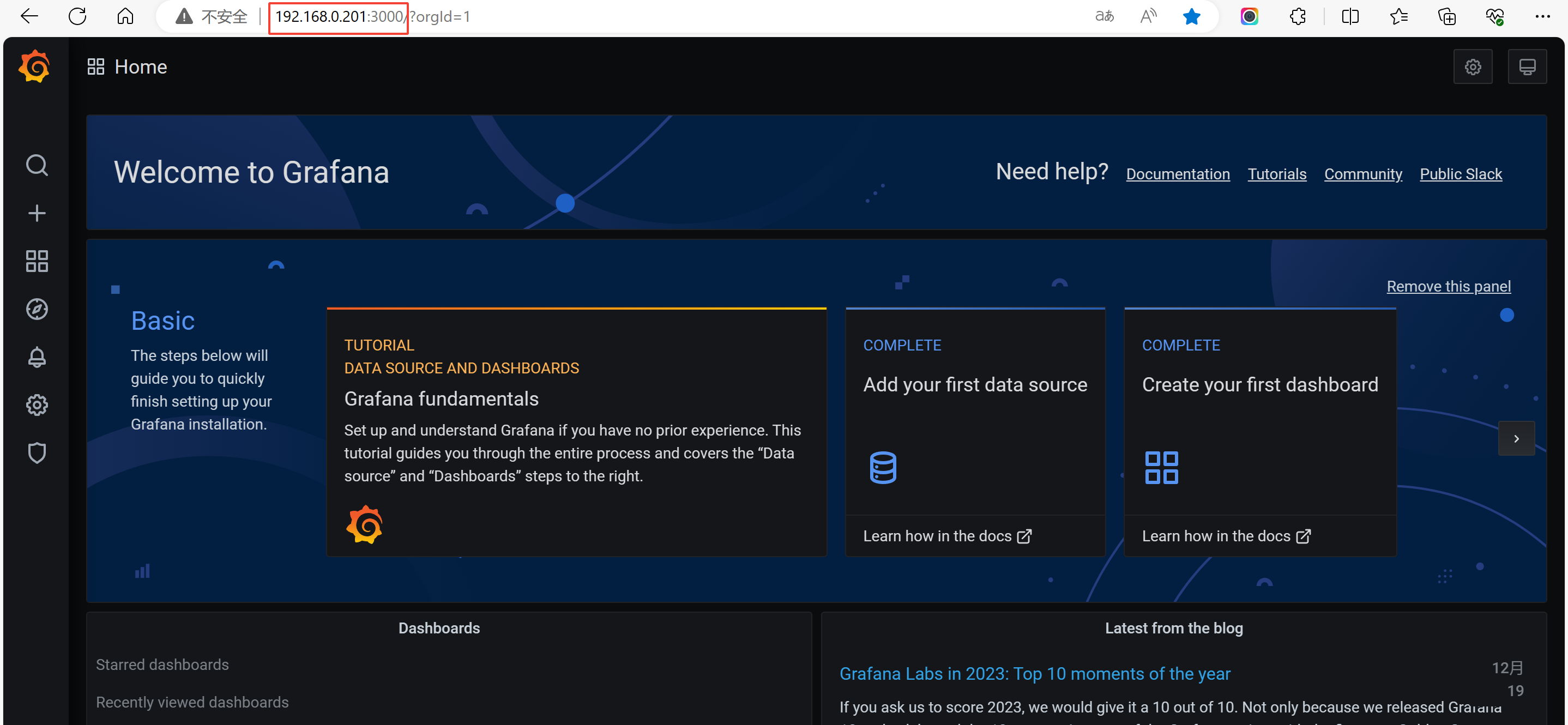The width and height of the screenshot is (1568, 725).
Task: Click the blue favorite star icon
Action: [x=1192, y=16]
